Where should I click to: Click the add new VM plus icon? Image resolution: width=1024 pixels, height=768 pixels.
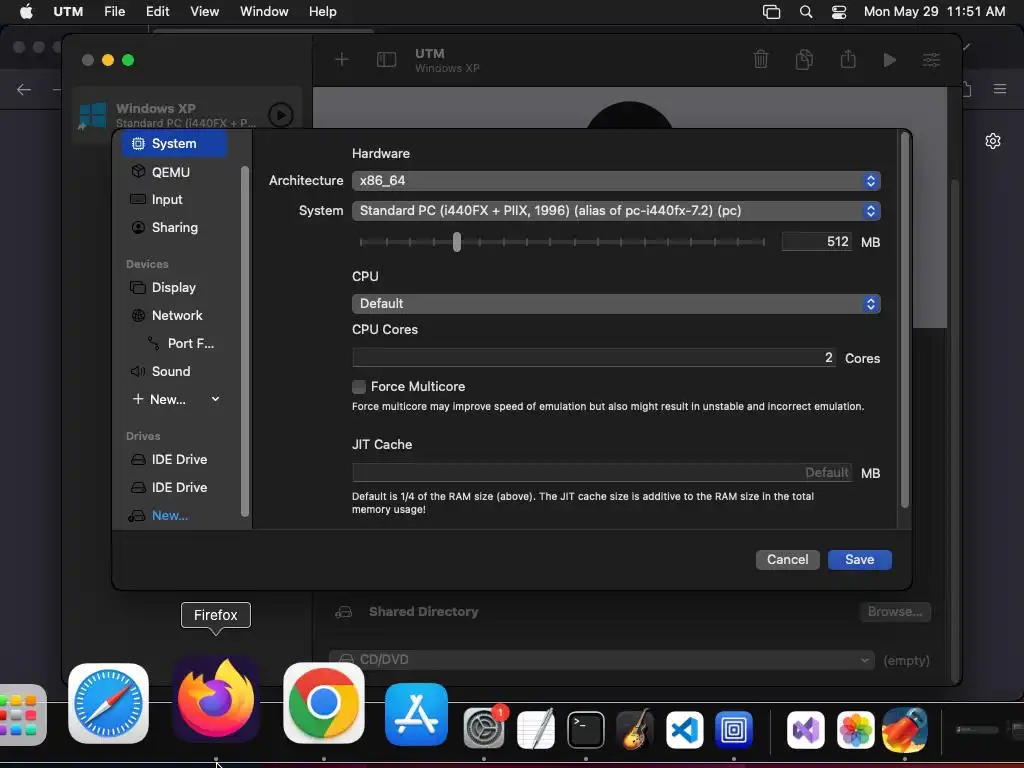point(342,60)
